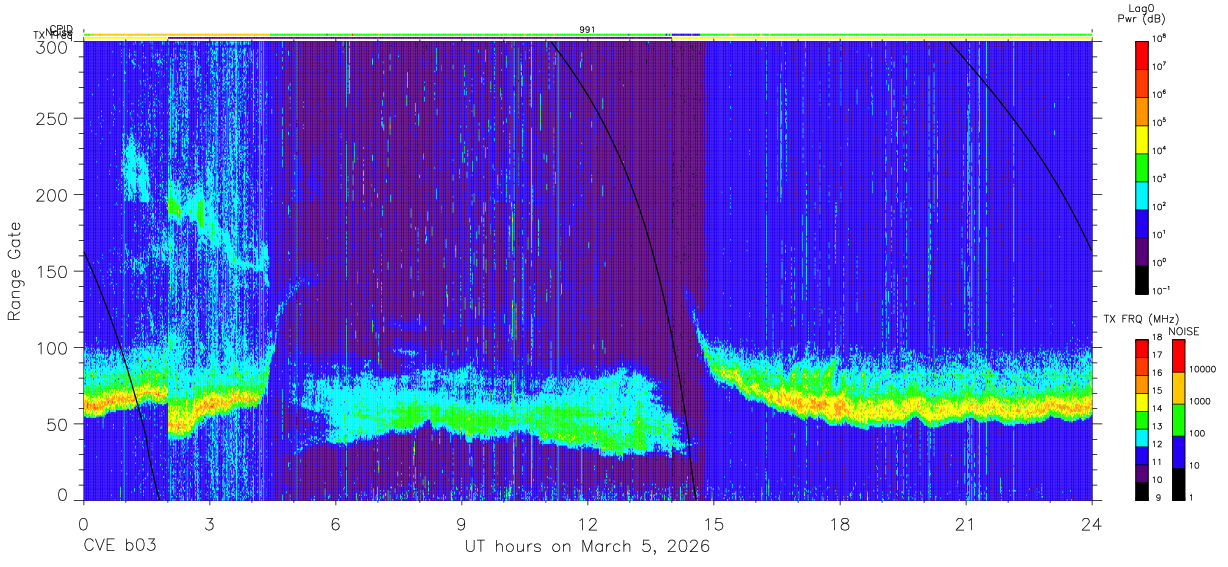Click the '9' hour tick label on the UT axis
The width and height of the screenshot is (1228, 567).
point(462,524)
